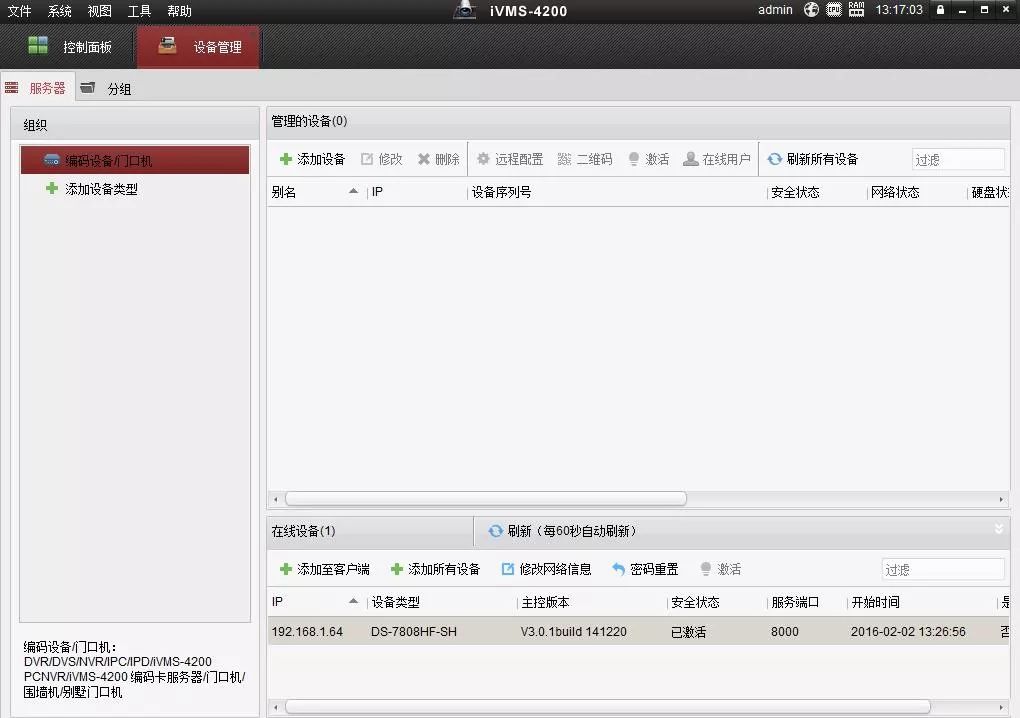The height and width of the screenshot is (718, 1020).
Task: Click the 在线用户 user icon
Action: tap(690, 159)
